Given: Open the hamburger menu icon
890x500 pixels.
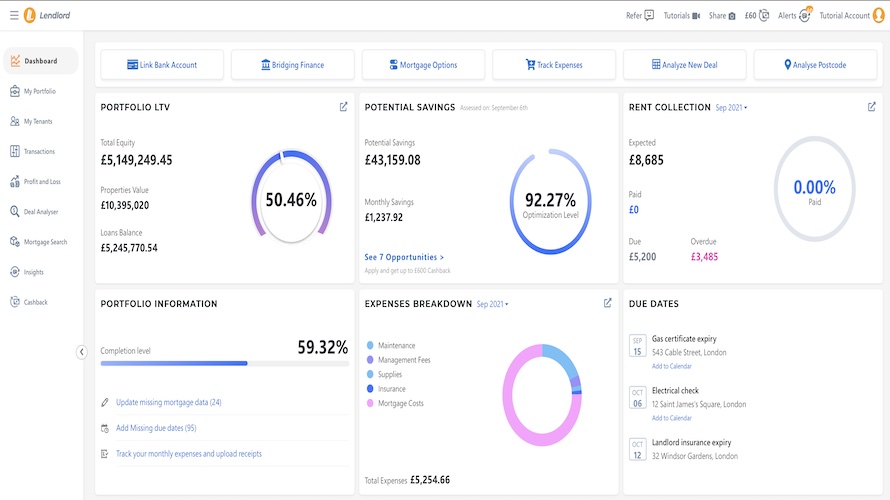Looking at the screenshot, I should coord(13,15).
